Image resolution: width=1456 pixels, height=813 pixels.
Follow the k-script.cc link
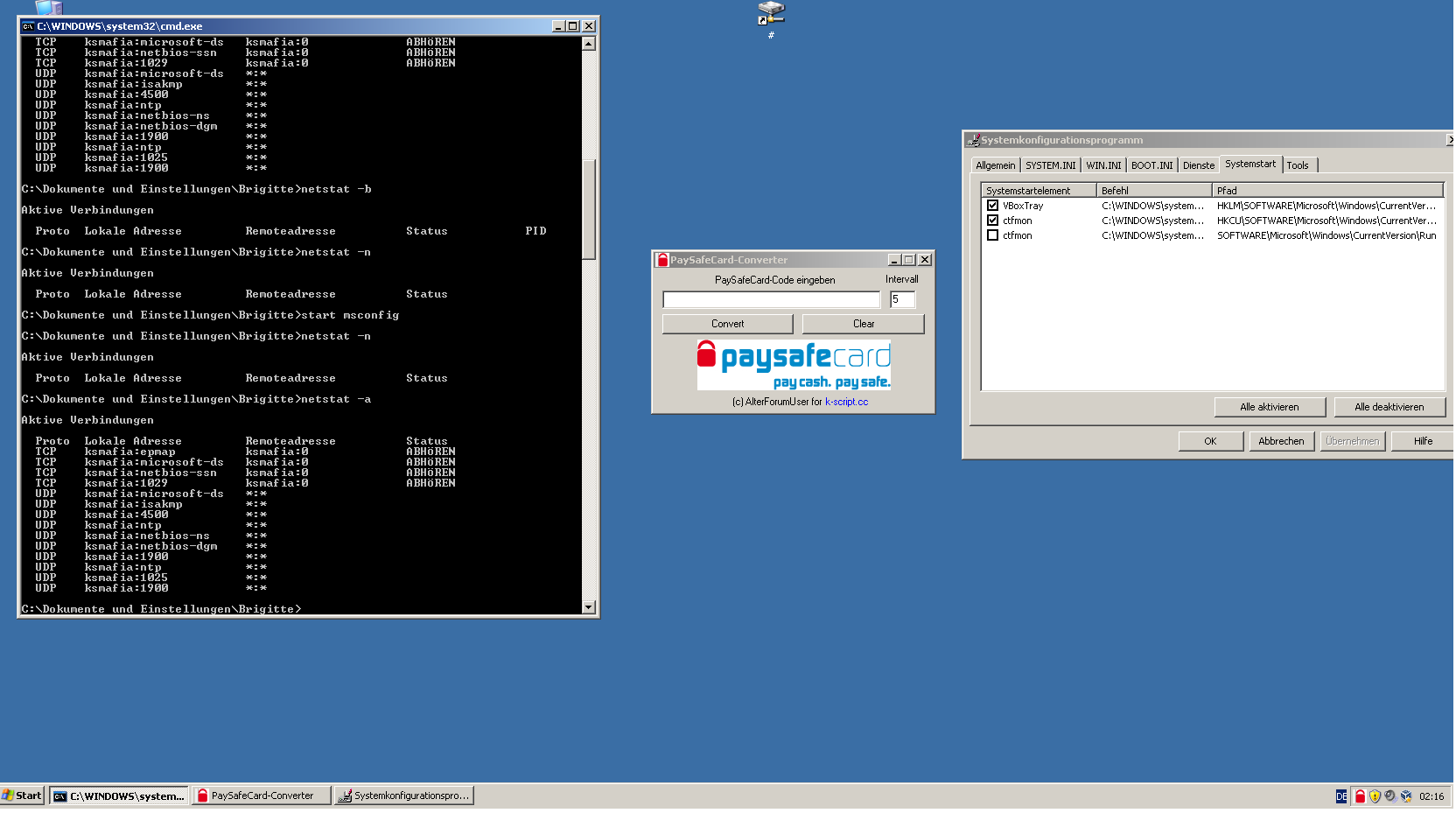846,403
